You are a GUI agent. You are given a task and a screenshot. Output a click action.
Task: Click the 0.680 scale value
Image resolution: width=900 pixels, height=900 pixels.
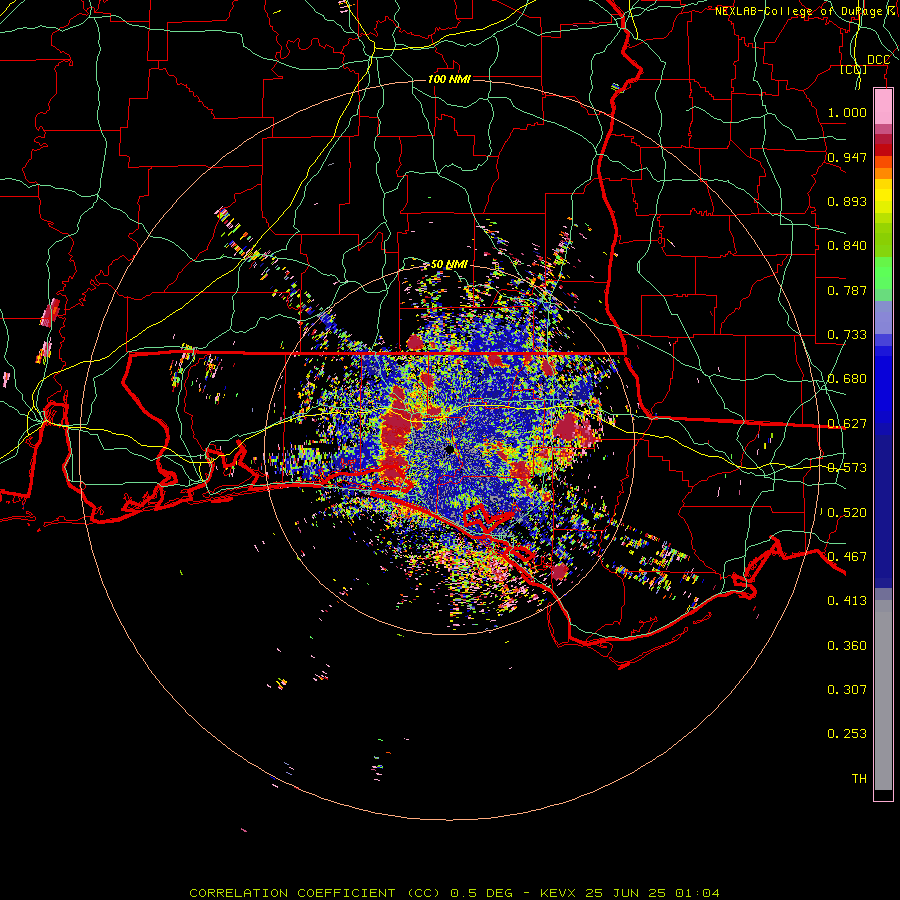coord(847,379)
